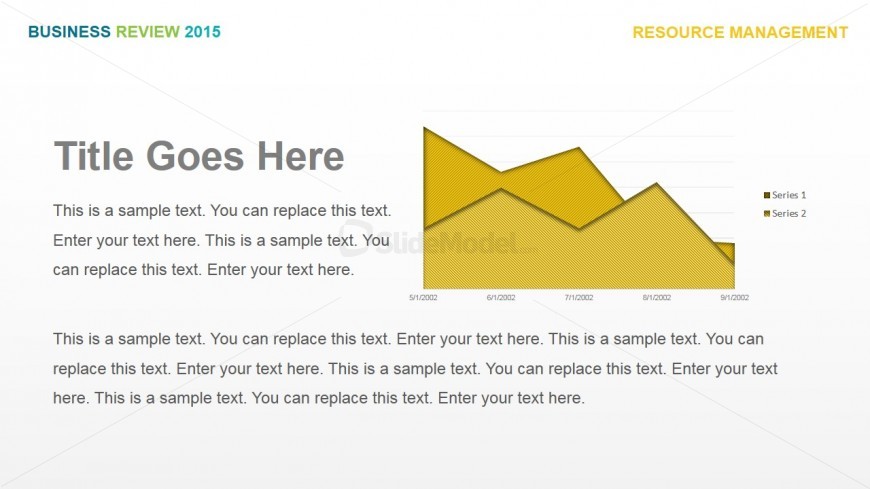Screen dimensions: 870x489
Task: Click the 'Title Goes Here' heading
Action: click(199, 156)
